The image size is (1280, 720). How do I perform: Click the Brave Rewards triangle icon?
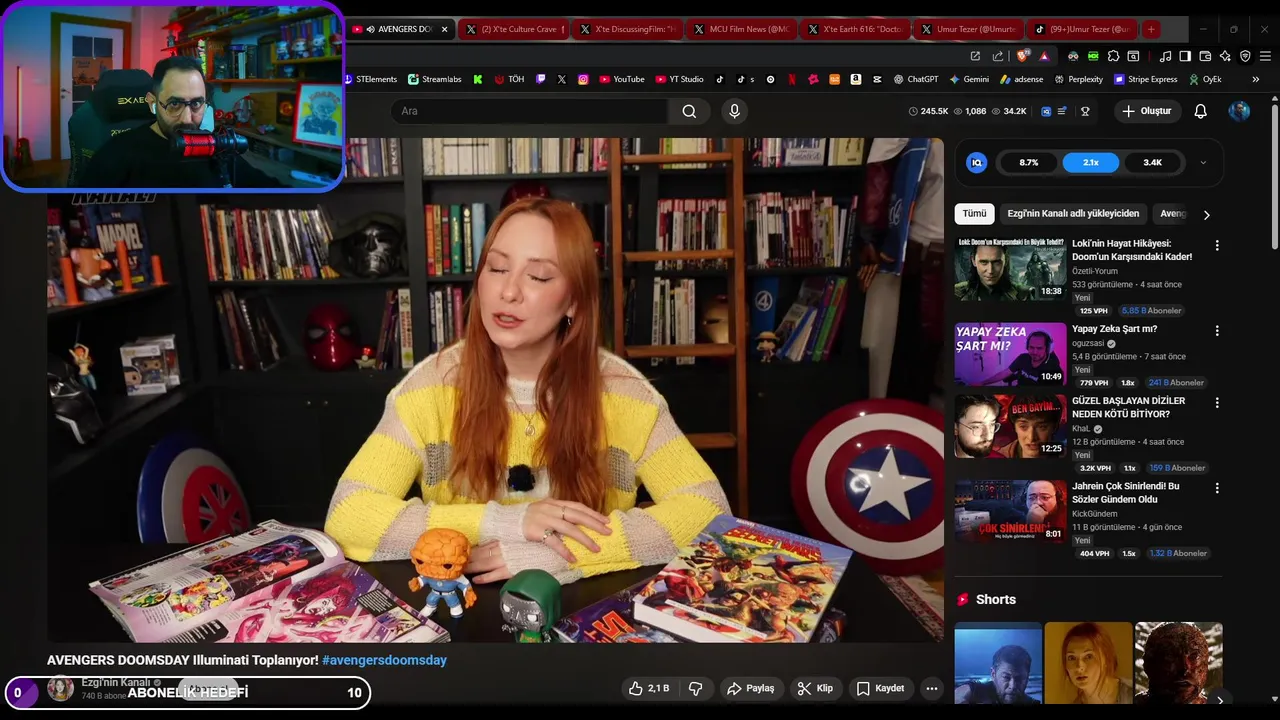[x=1044, y=57]
